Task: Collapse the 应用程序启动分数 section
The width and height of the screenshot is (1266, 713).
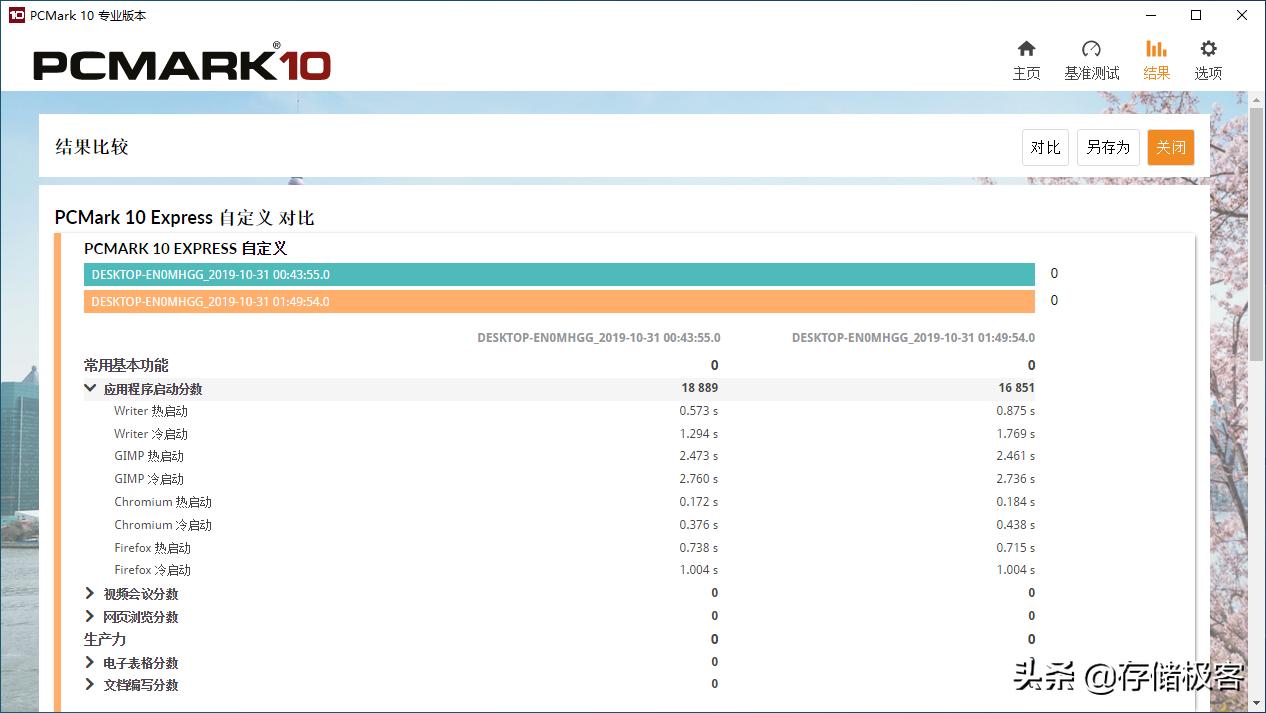Action: pyautogui.click(x=90, y=389)
